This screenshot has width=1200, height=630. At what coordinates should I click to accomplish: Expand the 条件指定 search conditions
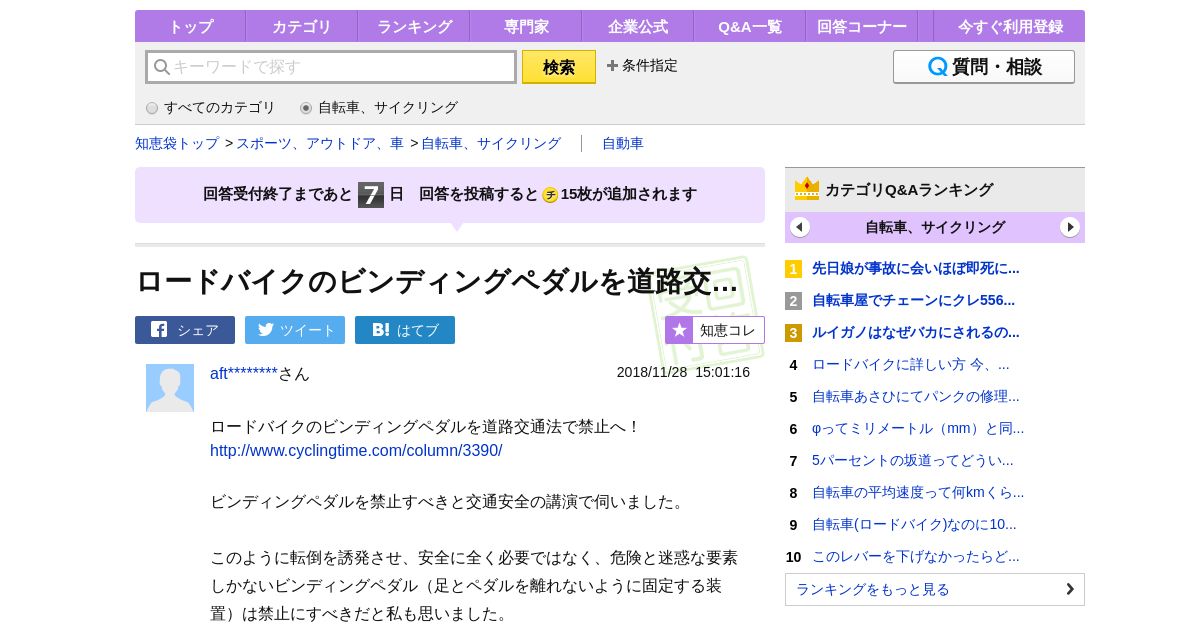642,66
